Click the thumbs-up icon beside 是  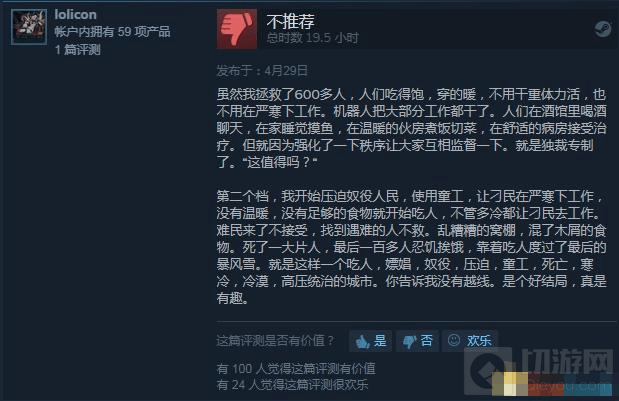(362, 341)
